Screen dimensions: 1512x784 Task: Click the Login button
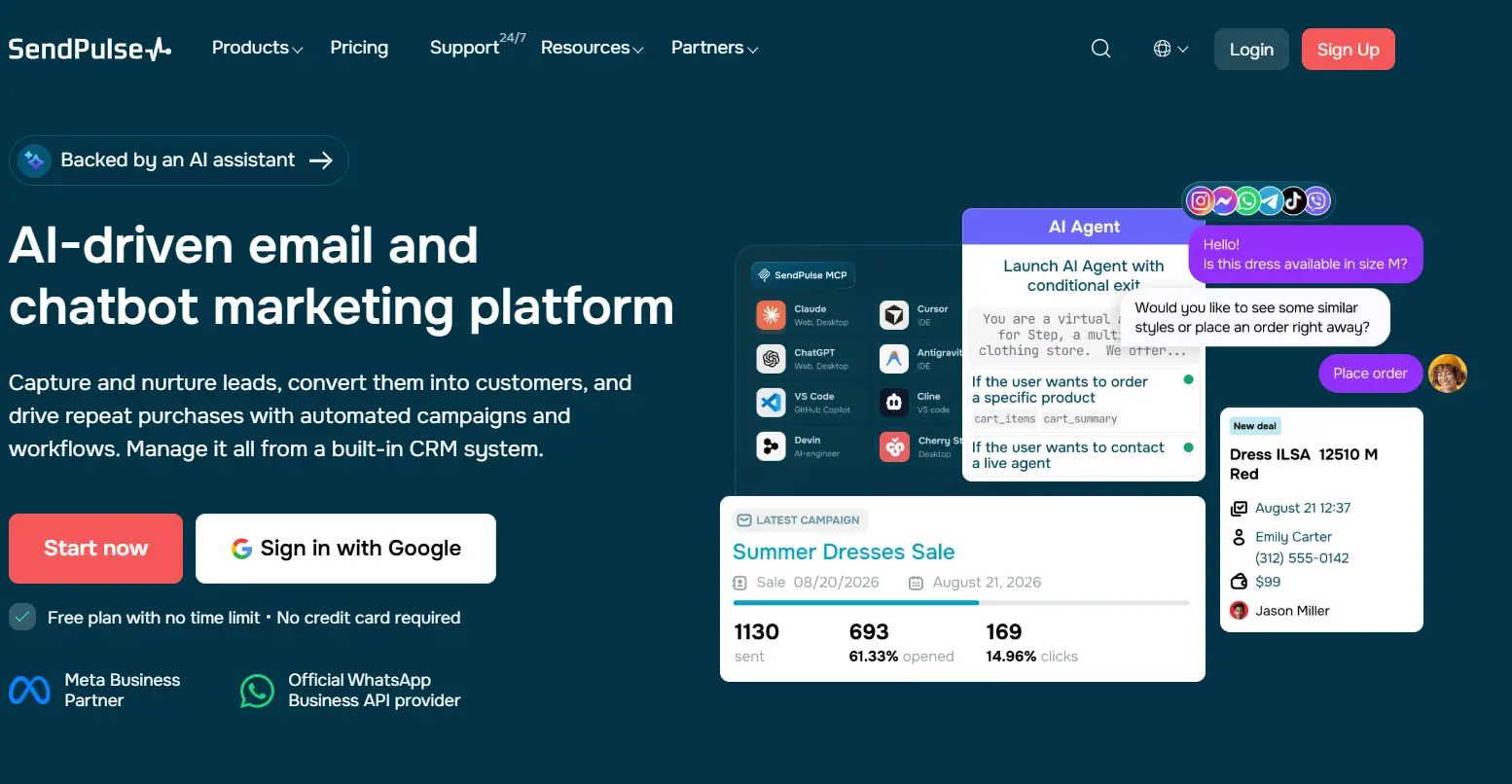pos(1251,50)
